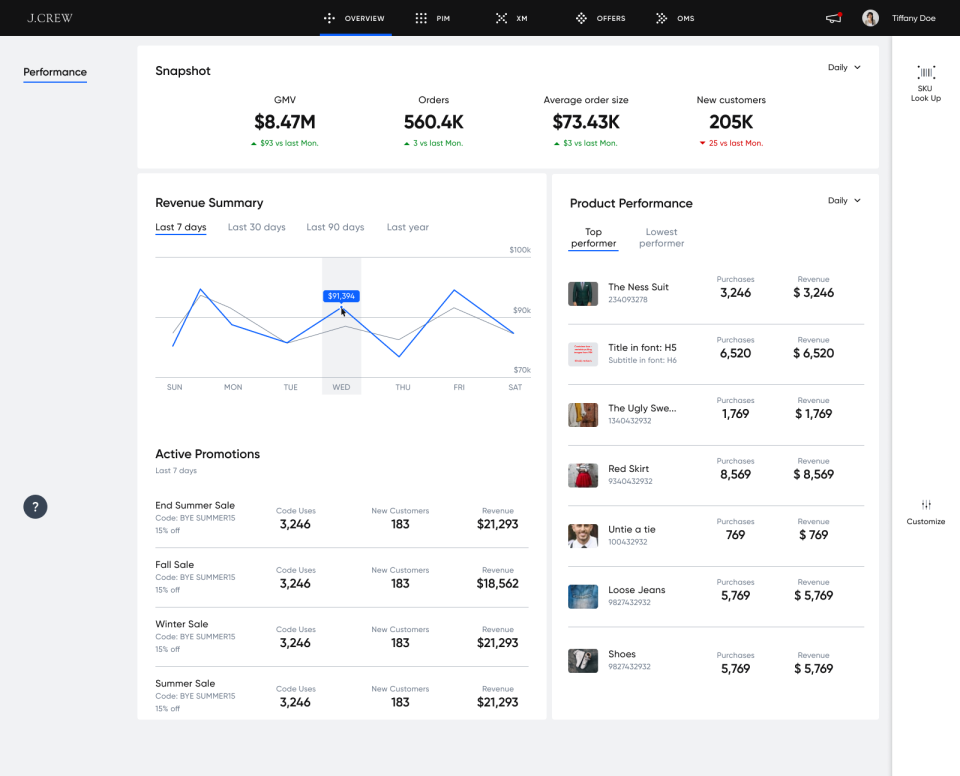This screenshot has width=960, height=776.
Task: Open the Product Performance Daily dropdown
Action: (x=843, y=200)
